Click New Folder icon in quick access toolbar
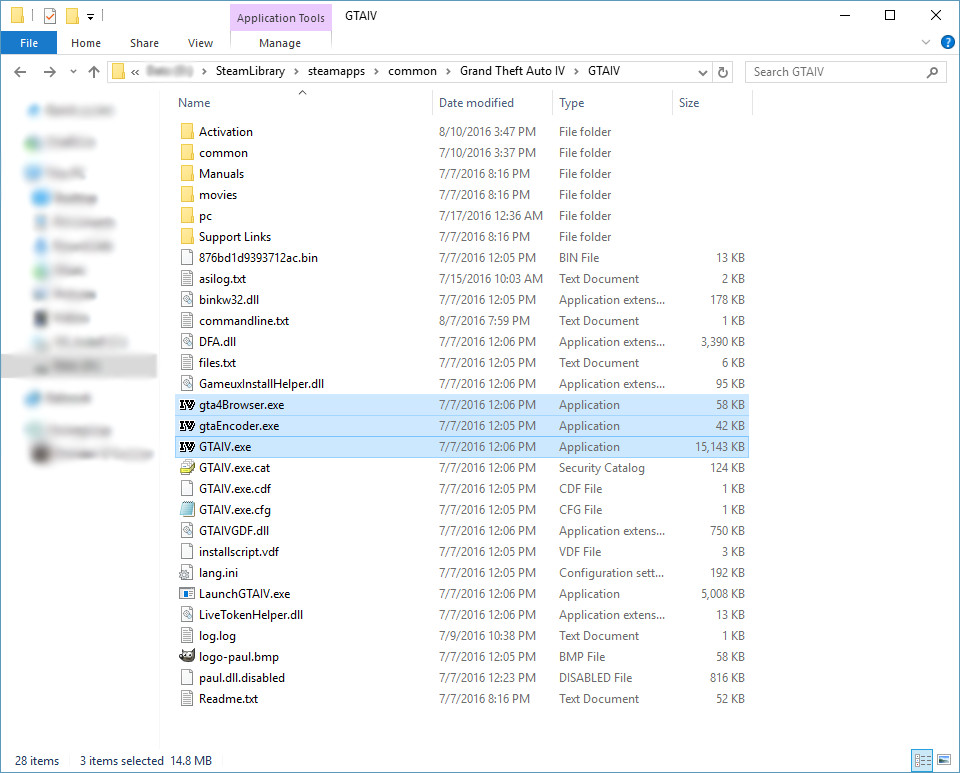The image size is (960, 773). click(x=72, y=16)
